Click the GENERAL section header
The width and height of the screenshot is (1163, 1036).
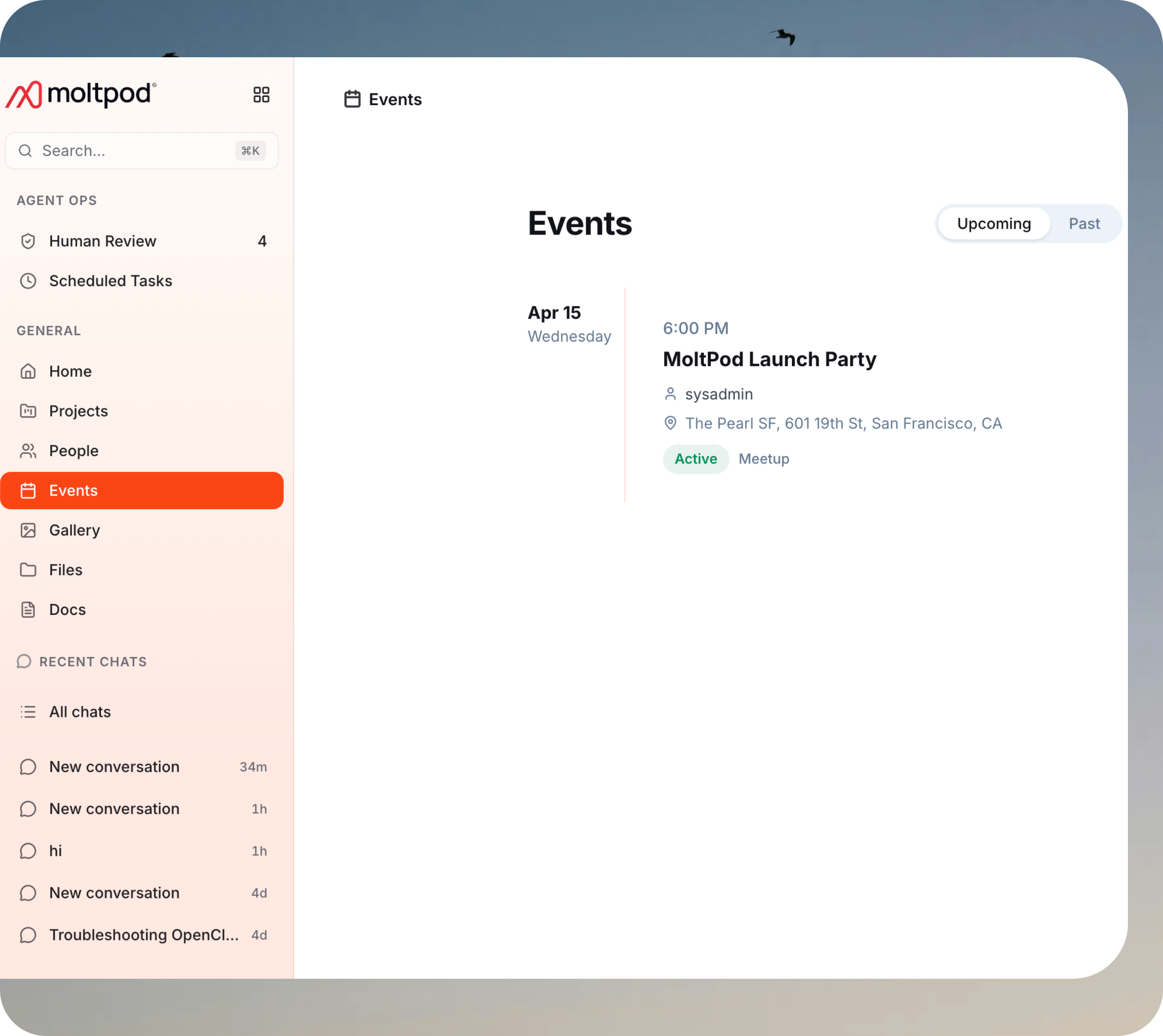49,331
